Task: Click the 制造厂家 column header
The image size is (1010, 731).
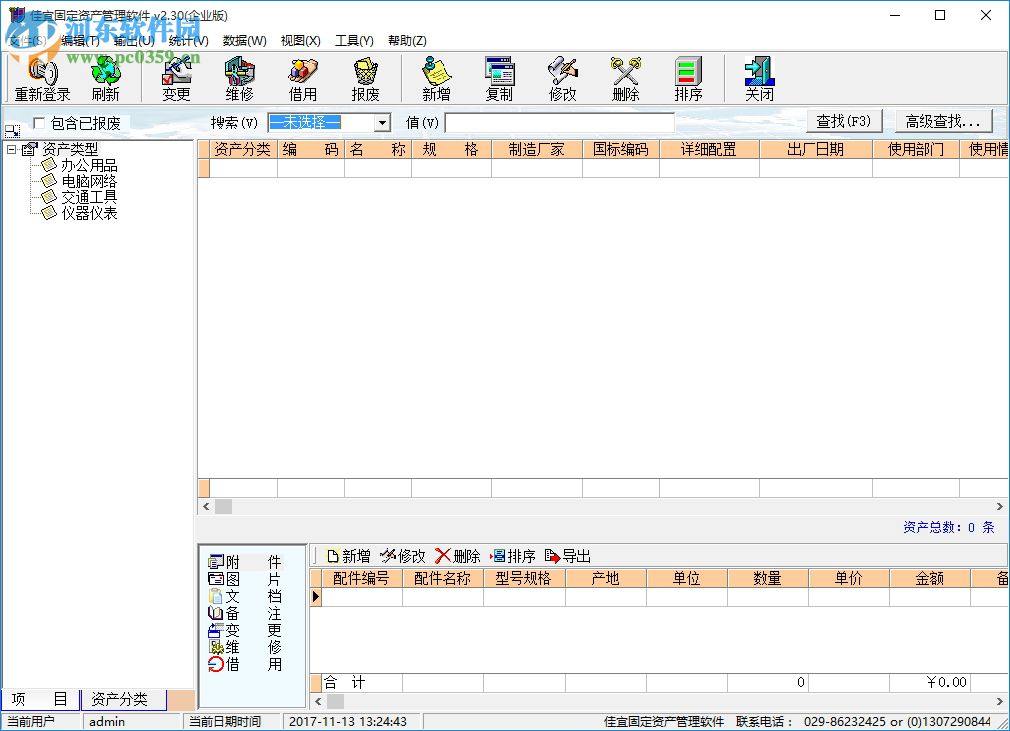Action: pos(537,149)
